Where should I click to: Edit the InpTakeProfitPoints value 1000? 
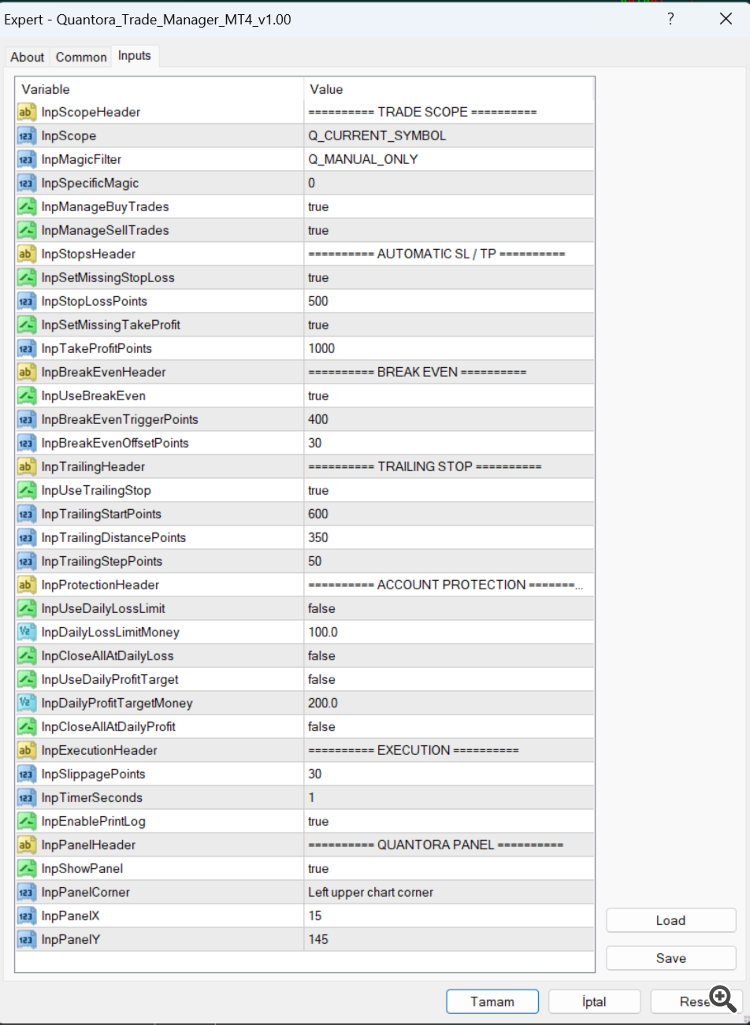449,348
